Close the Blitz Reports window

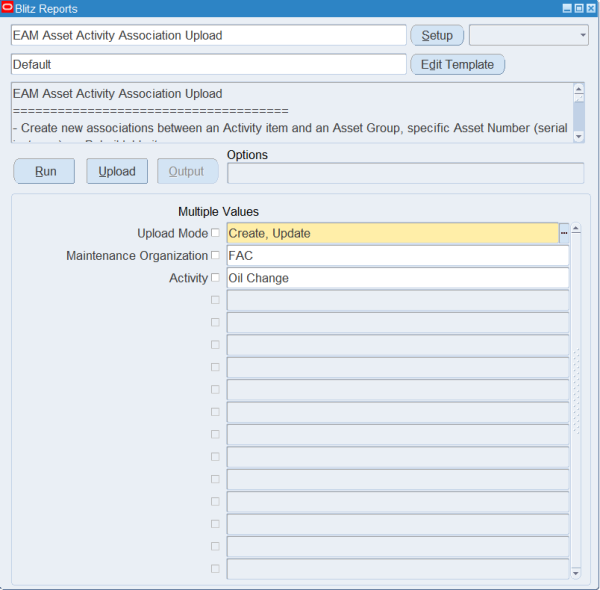point(591,8)
